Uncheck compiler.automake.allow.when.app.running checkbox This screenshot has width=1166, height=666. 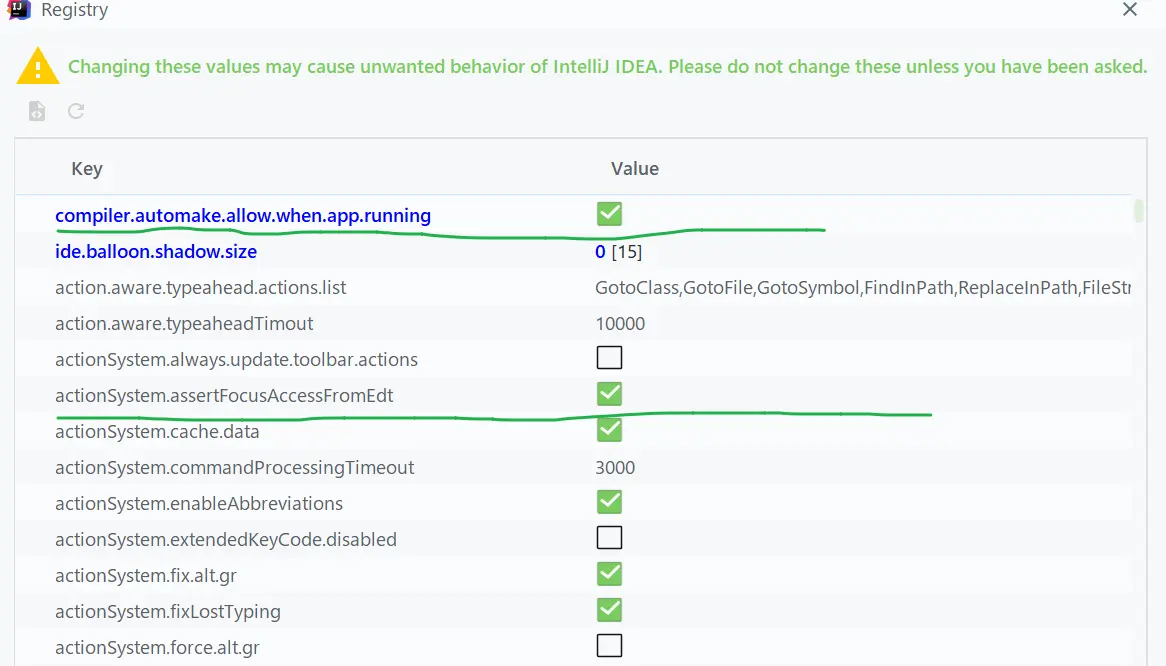point(609,214)
